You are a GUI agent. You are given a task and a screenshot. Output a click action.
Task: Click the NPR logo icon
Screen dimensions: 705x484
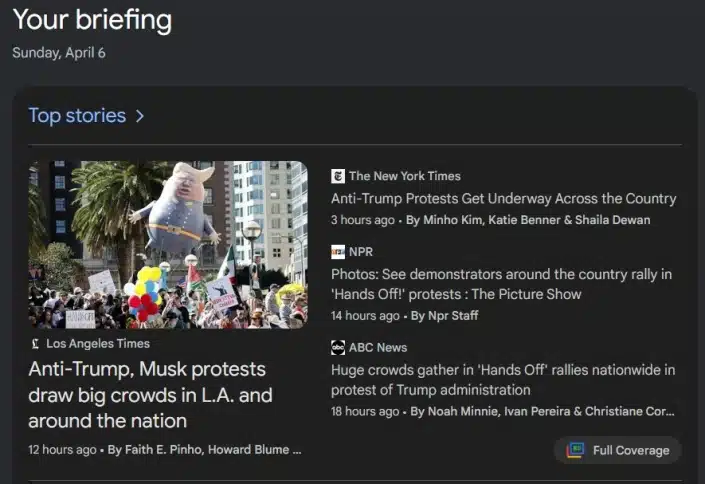tap(338, 252)
